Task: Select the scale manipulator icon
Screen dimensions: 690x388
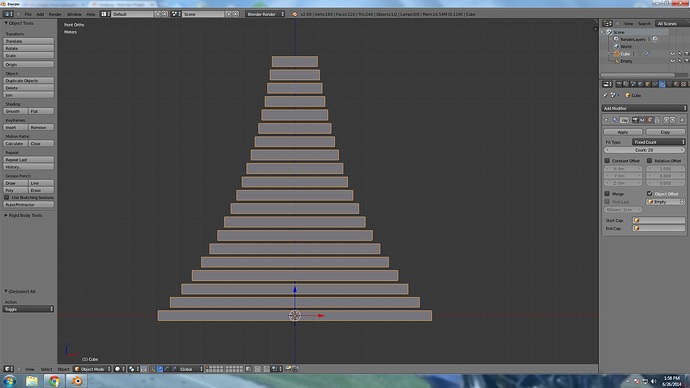Action: (x=174, y=369)
